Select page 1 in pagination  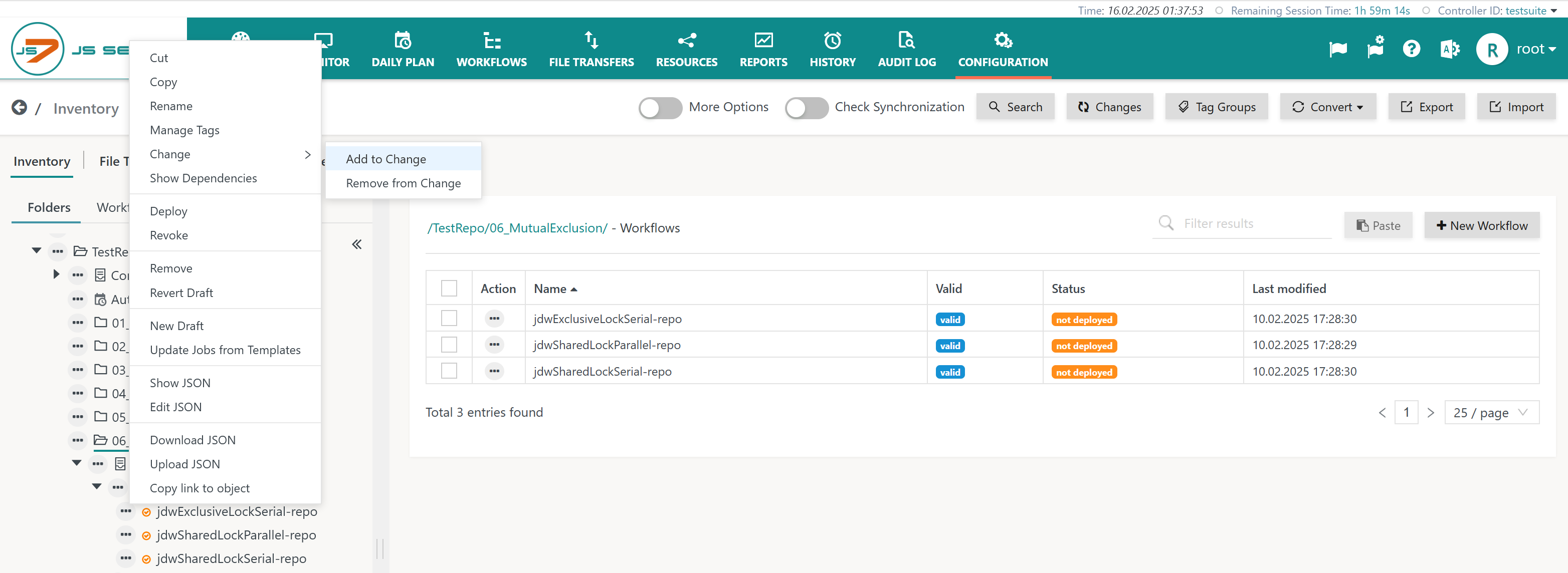[x=1406, y=412]
